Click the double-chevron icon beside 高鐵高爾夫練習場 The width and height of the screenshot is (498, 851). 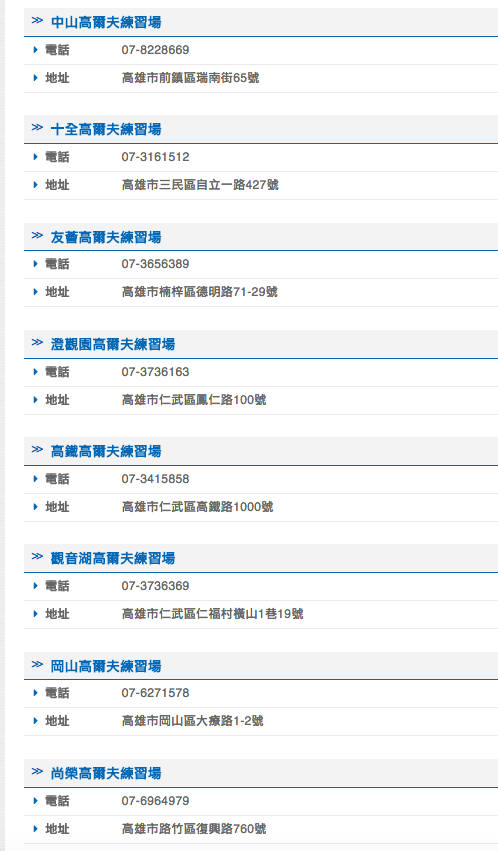tap(37, 449)
